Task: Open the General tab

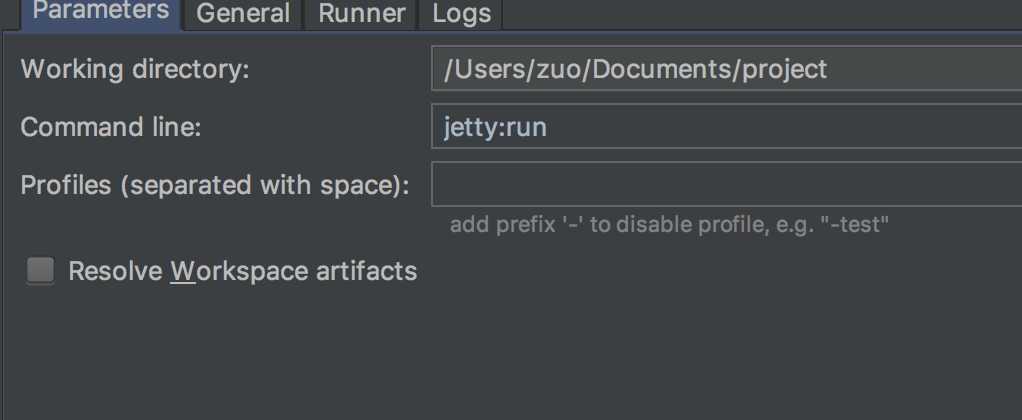Action: click(243, 13)
